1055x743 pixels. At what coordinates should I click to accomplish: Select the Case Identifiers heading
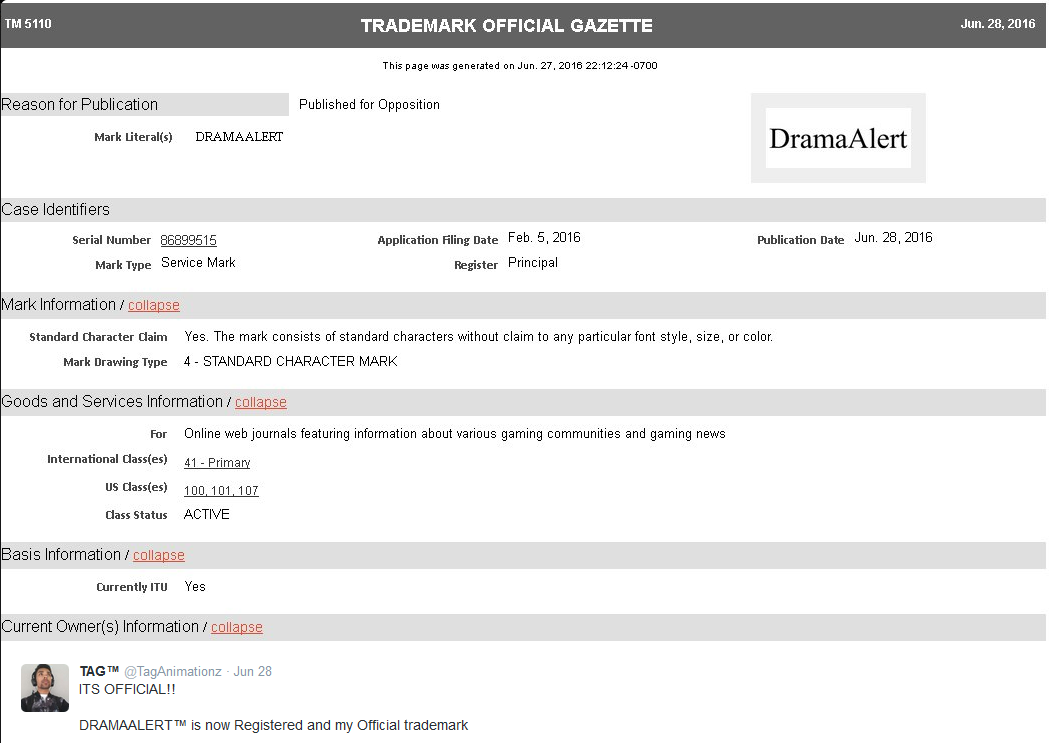[x=55, y=209]
